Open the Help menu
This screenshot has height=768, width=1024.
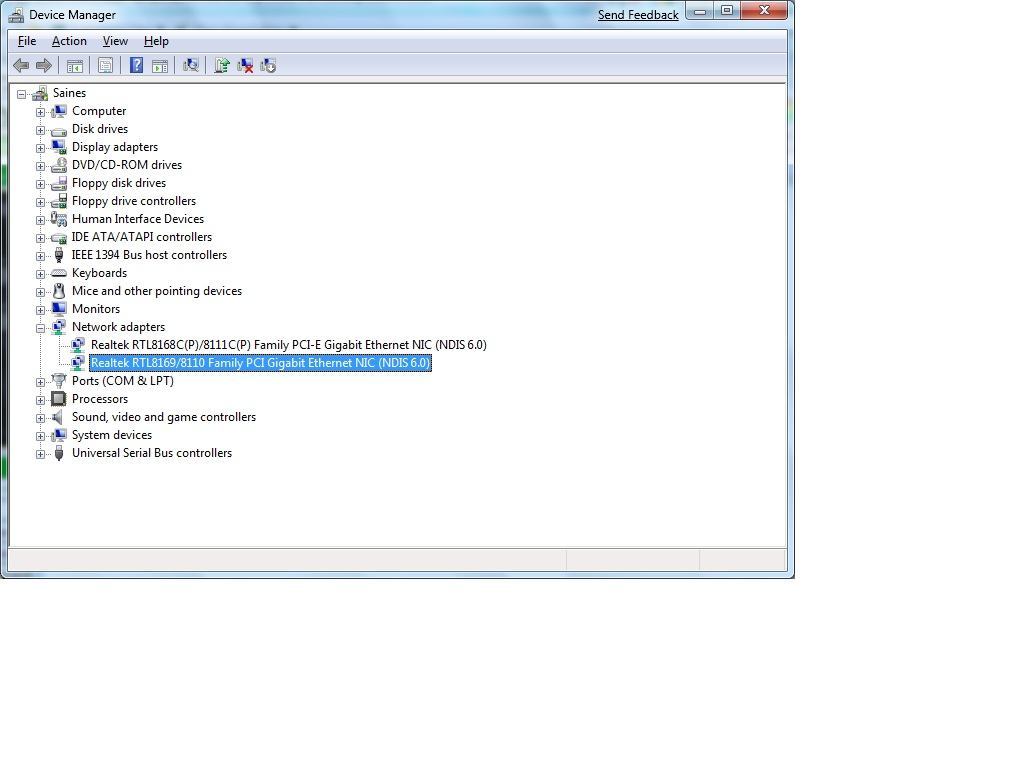coord(156,41)
